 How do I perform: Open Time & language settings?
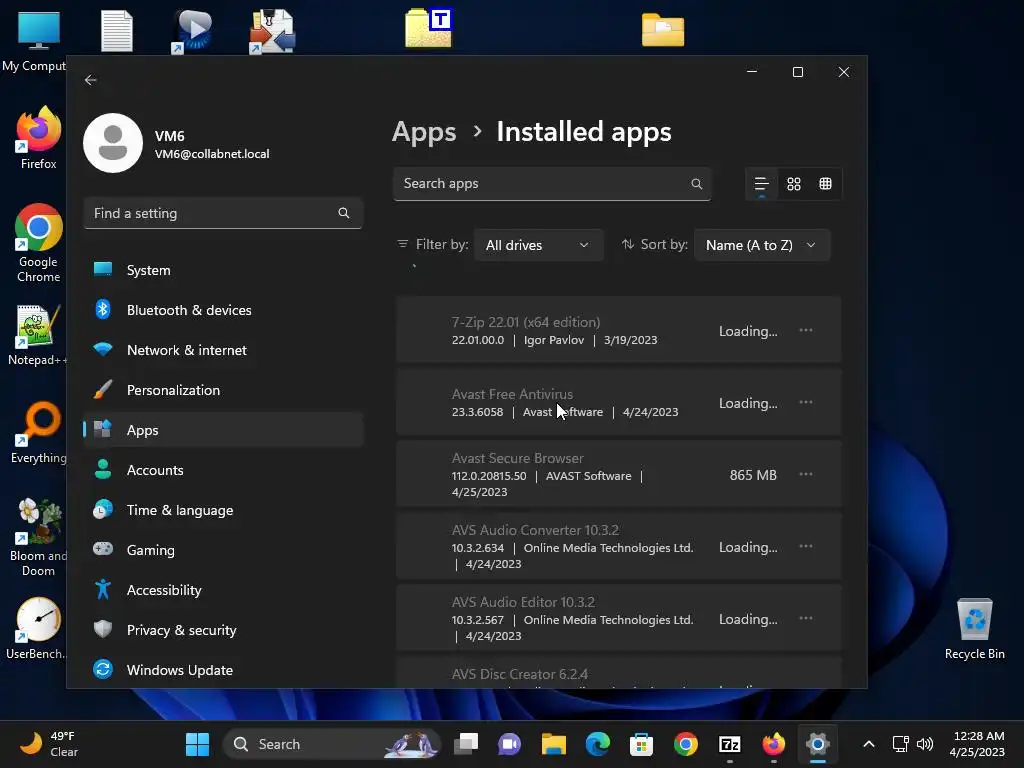[x=223, y=509]
